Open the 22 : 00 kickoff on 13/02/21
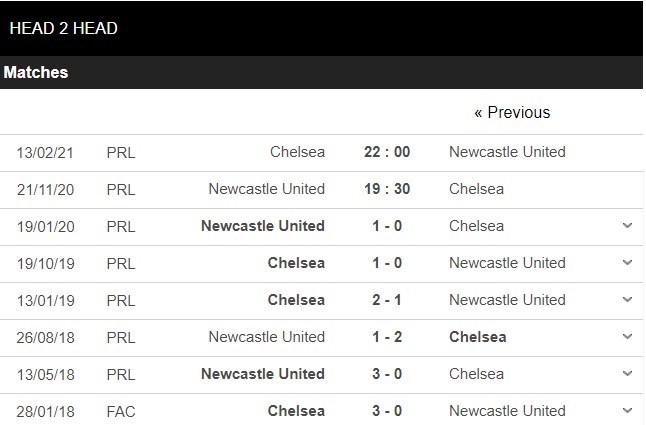Image resolution: width=646 pixels, height=425 pixels. pyautogui.click(x=387, y=152)
